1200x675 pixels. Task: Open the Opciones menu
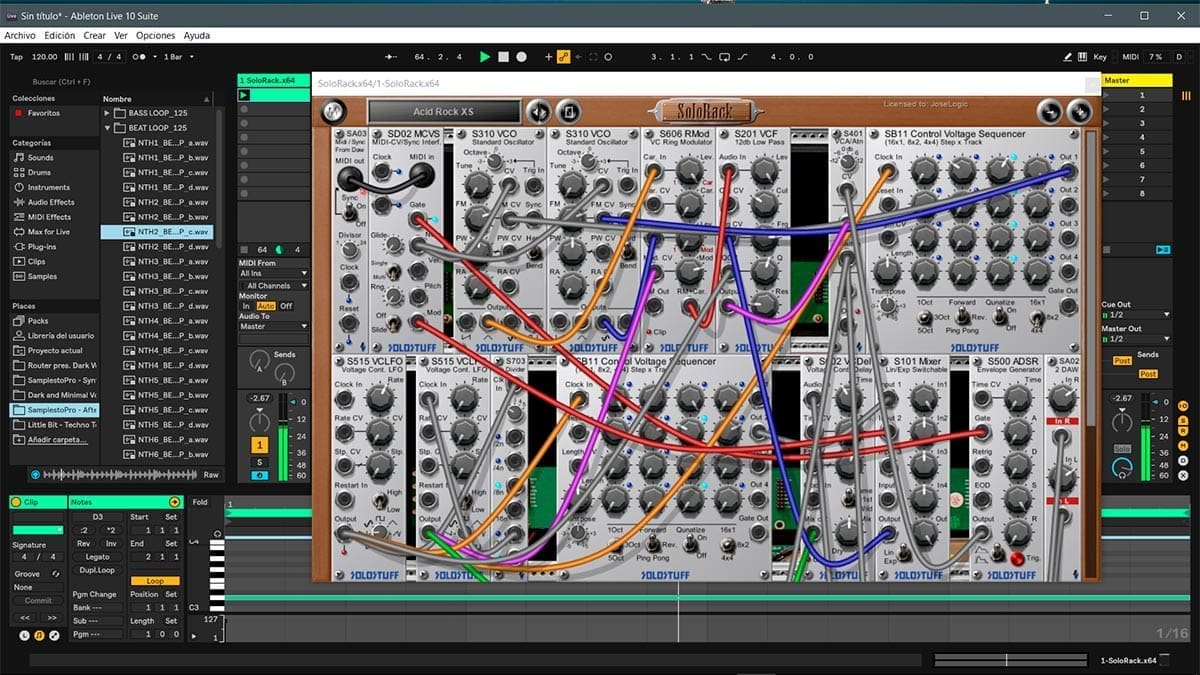point(155,35)
